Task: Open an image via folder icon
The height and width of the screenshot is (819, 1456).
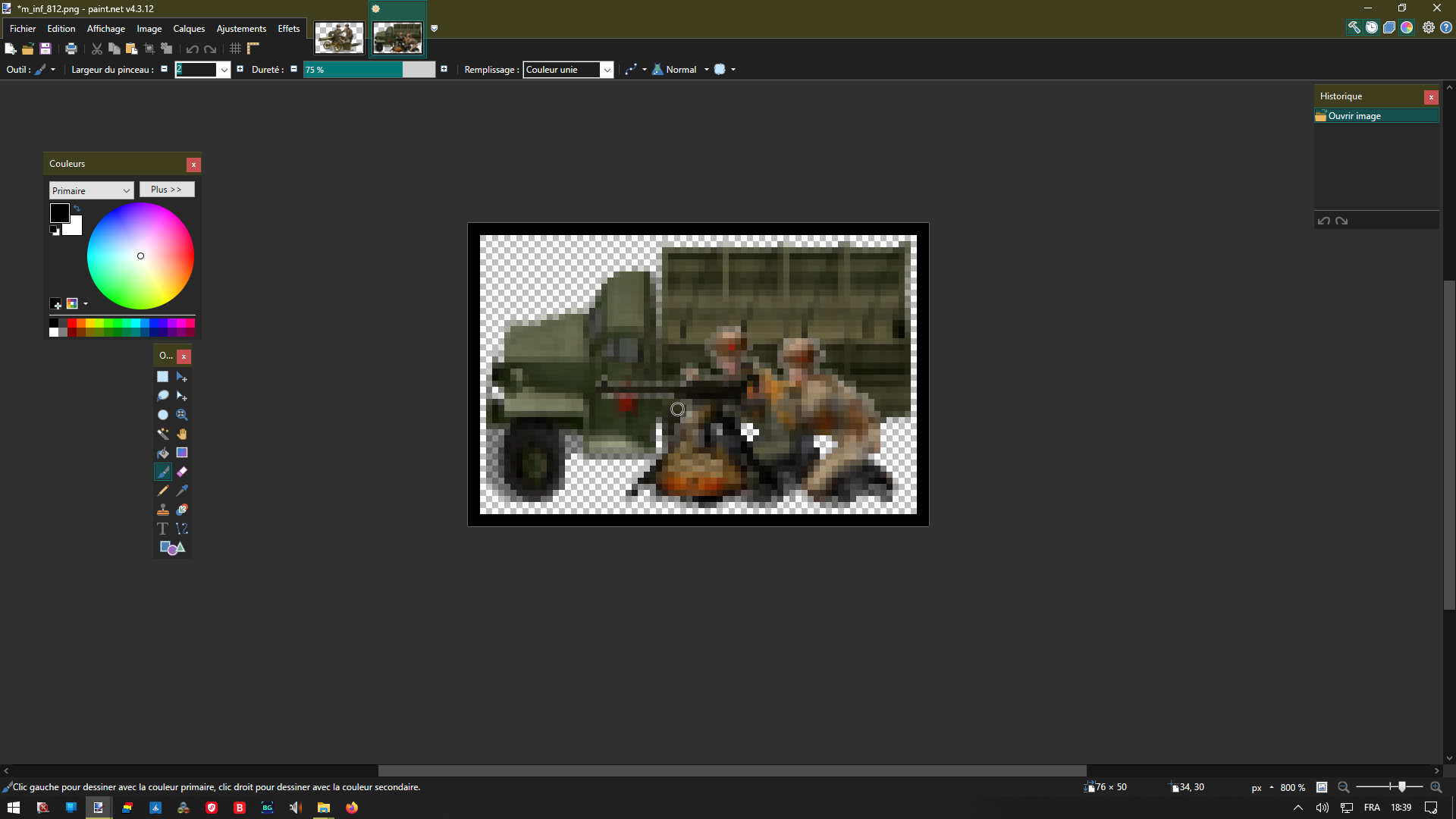Action: pyautogui.click(x=28, y=49)
